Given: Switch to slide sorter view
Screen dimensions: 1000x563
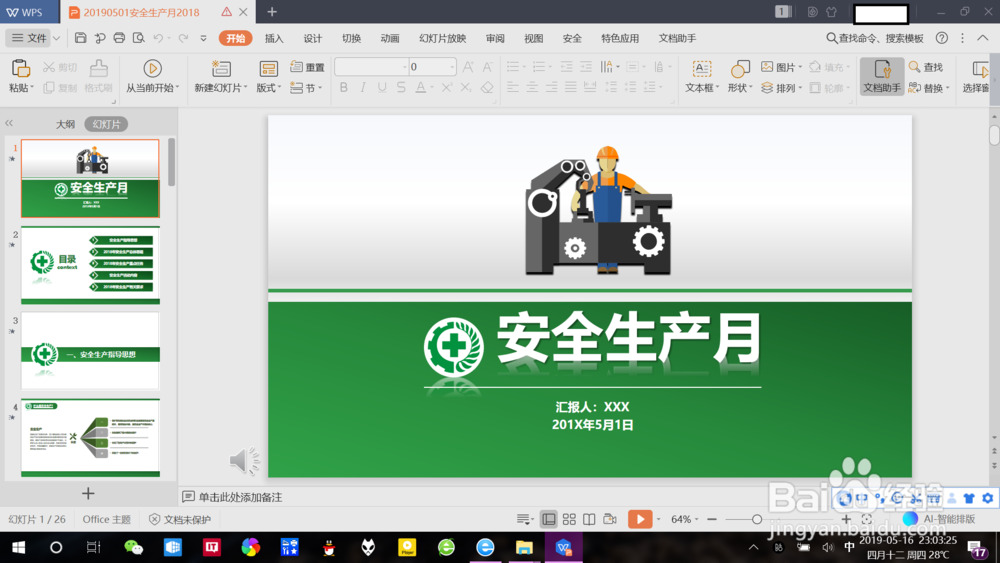Looking at the screenshot, I should coord(569,519).
